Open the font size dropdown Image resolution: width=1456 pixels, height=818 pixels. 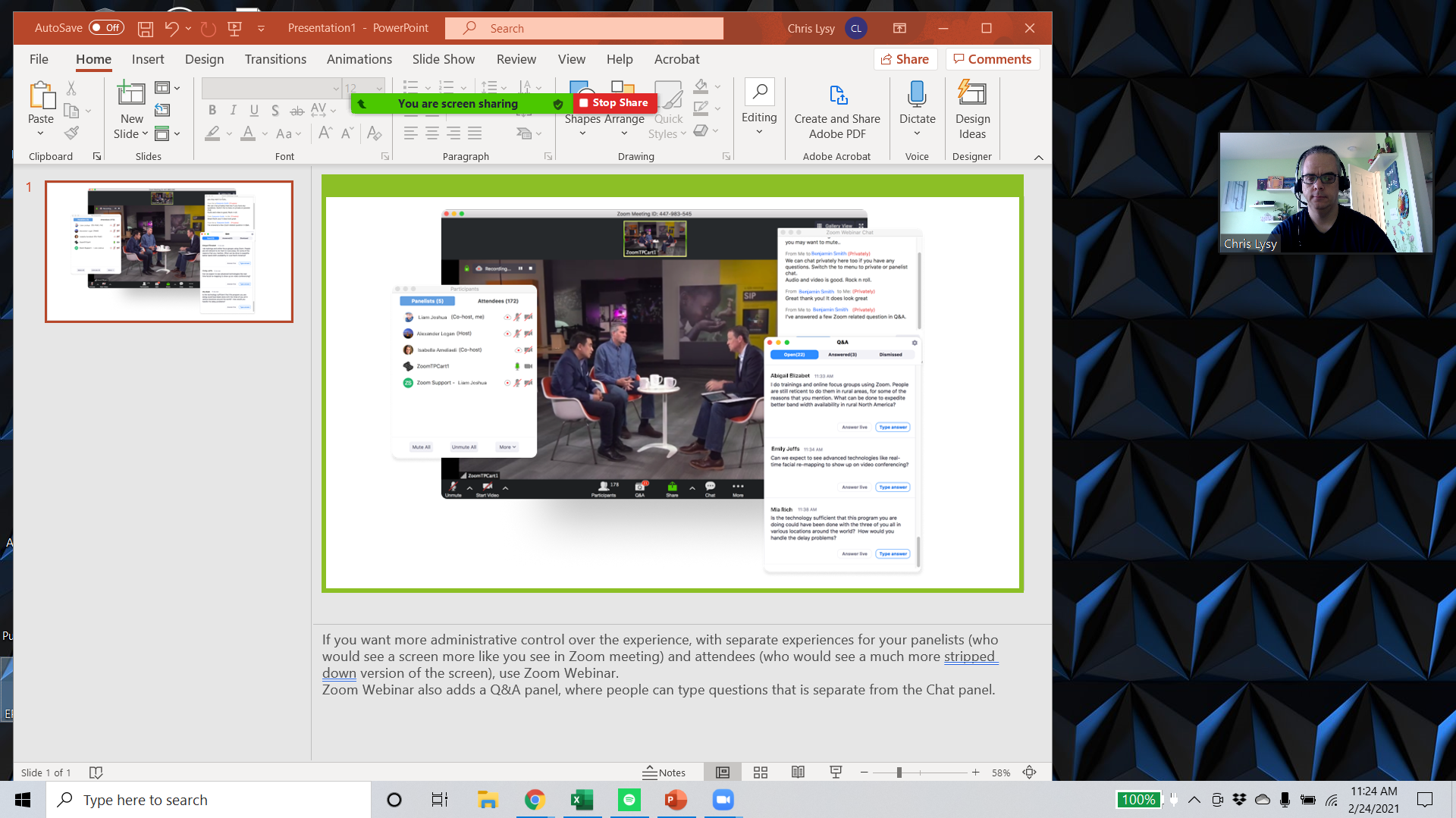378,87
